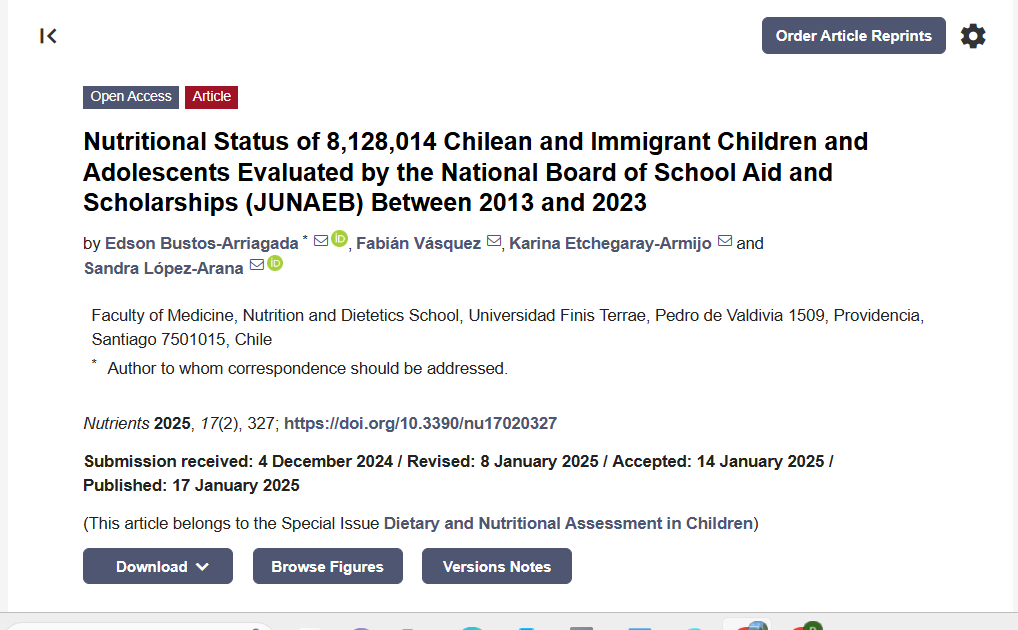
Task: Open the Dietary and Nutritional Assessment in Children link
Action: (568, 523)
